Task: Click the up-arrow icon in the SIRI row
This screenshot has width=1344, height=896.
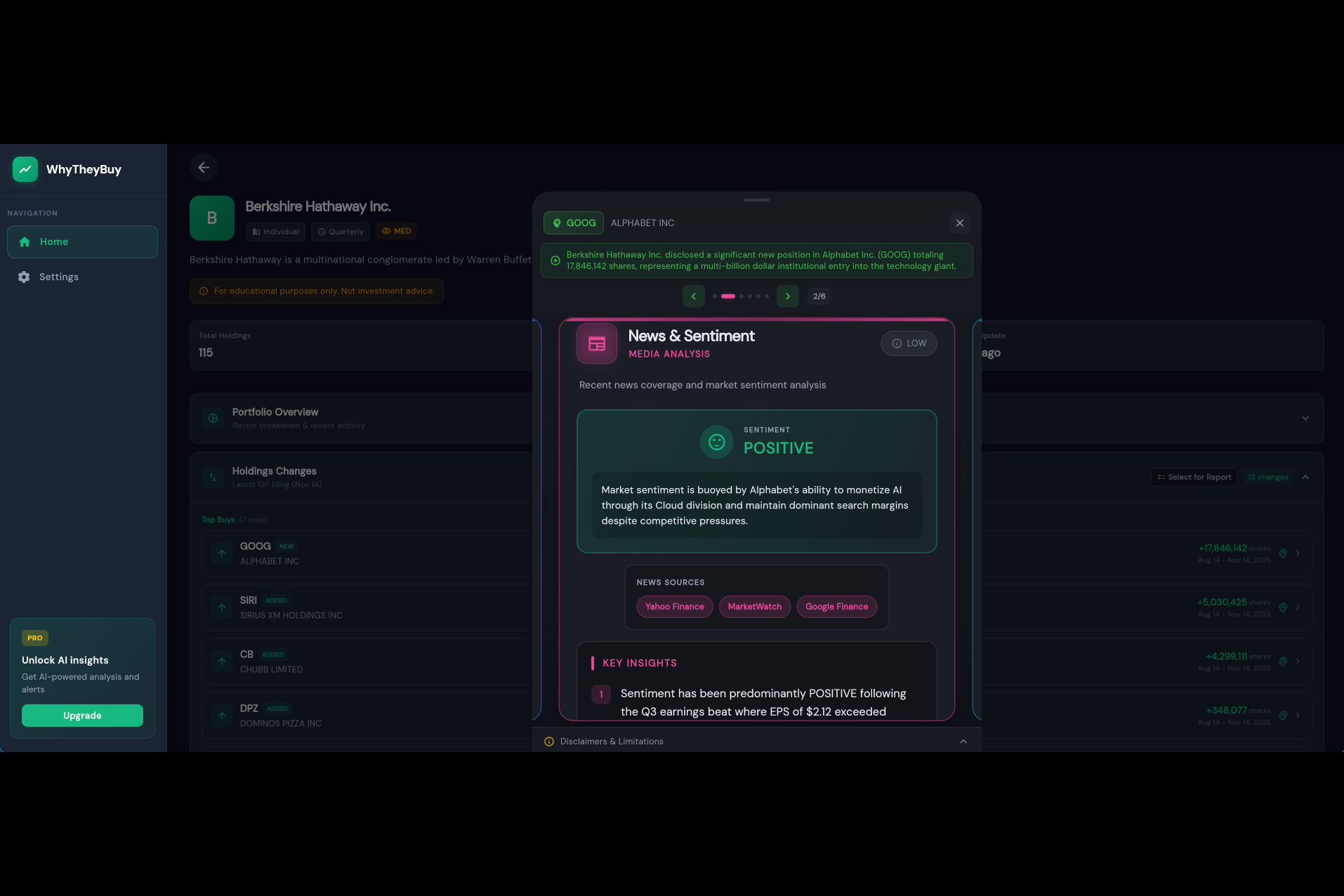Action: tap(222, 607)
